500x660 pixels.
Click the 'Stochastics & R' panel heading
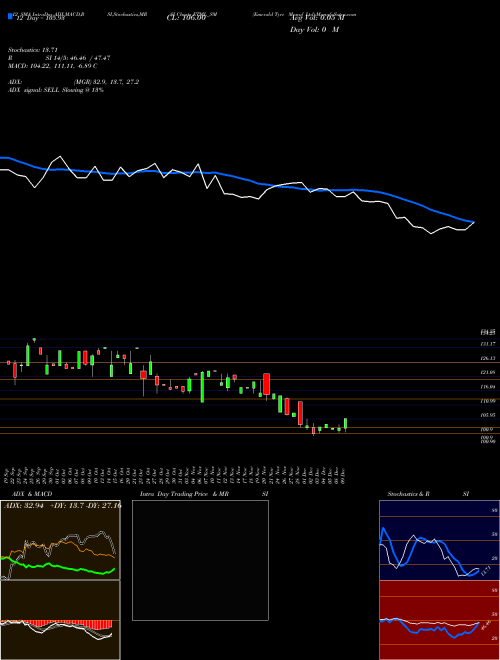tap(409, 494)
